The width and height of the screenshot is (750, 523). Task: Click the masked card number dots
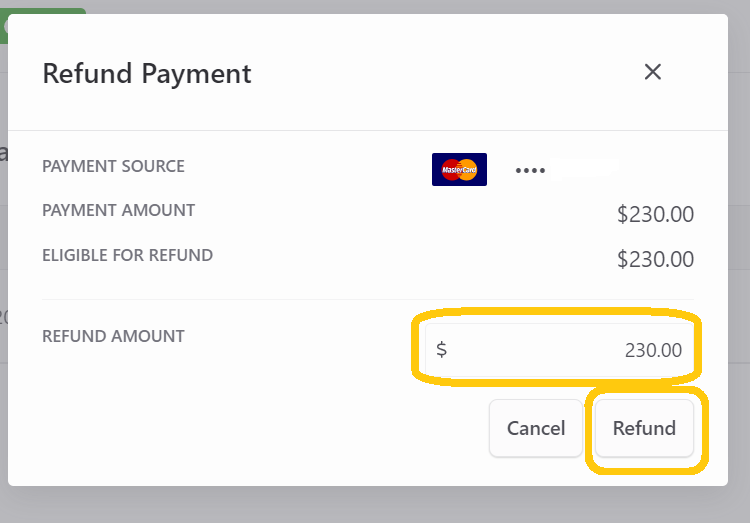coord(530,170)
